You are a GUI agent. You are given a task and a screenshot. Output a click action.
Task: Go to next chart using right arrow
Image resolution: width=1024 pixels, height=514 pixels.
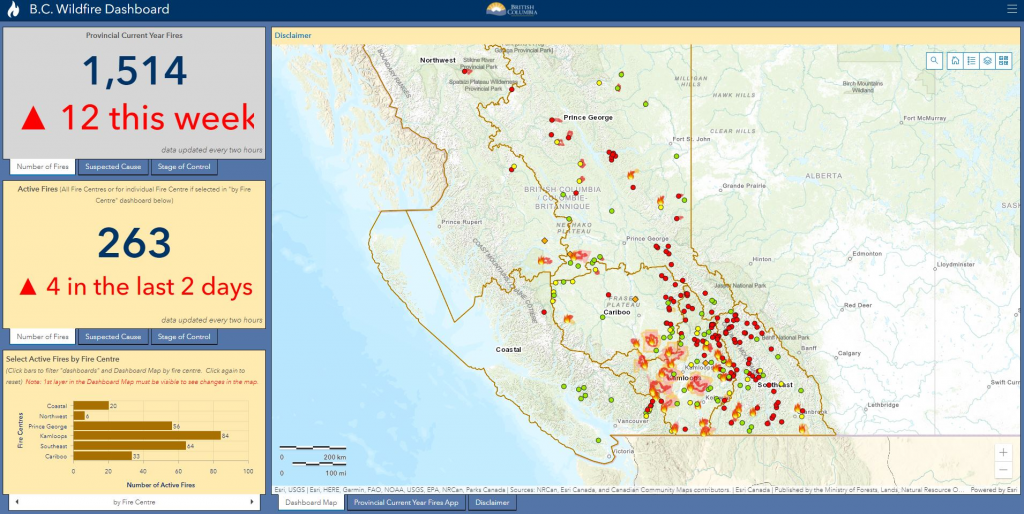[258, 501]
